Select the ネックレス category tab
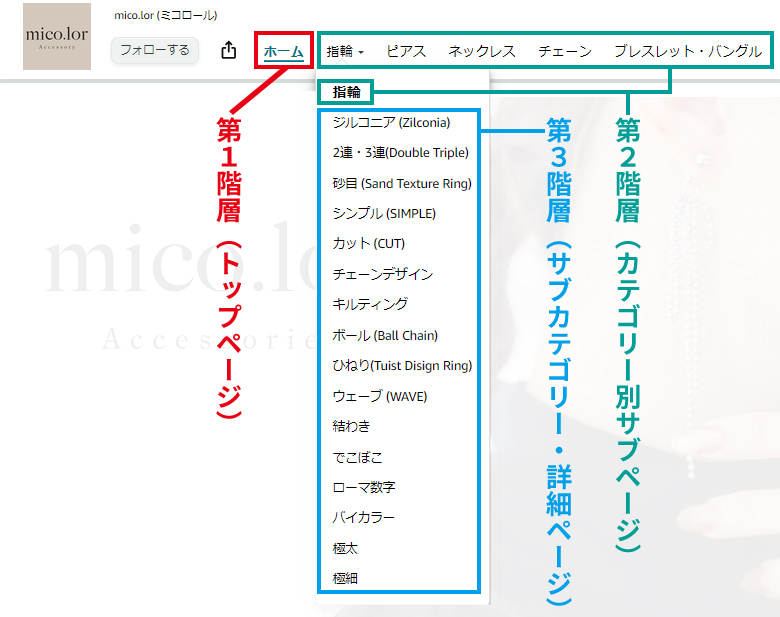The height and width of the screenshot is (617, 780). pyautogui.click(x=482, y=51)
